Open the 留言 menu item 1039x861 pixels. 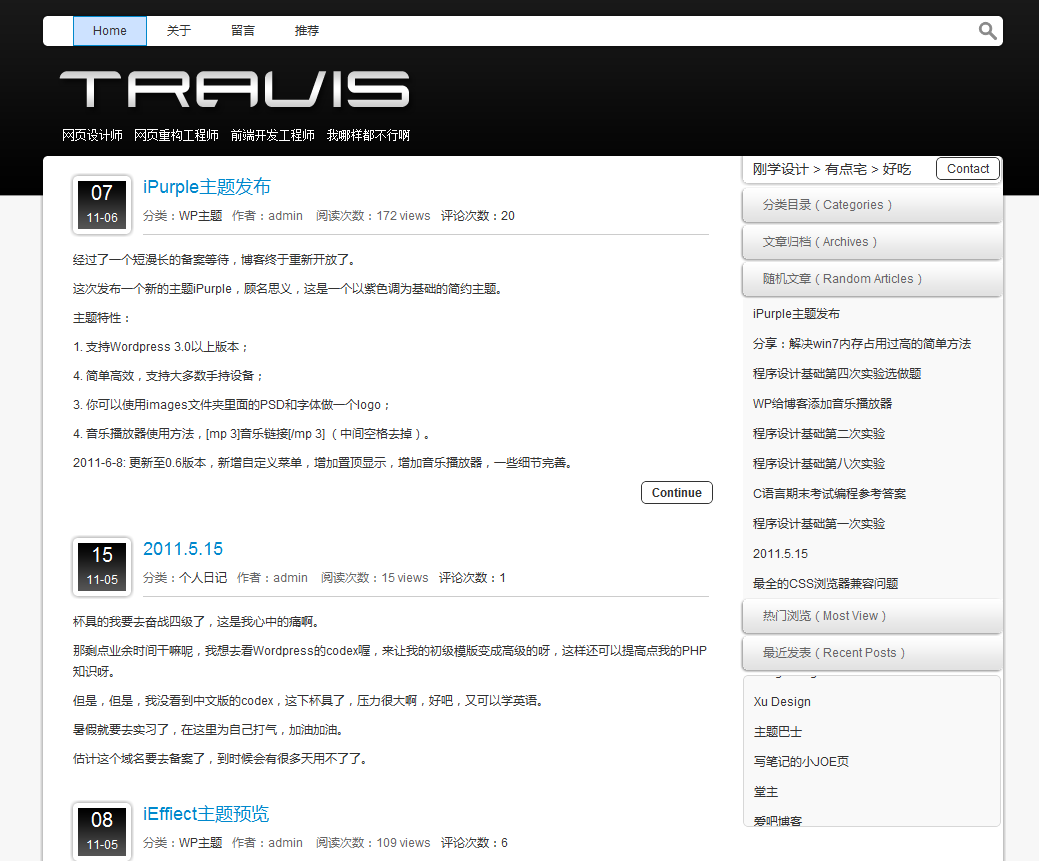[x=243, y=31]
